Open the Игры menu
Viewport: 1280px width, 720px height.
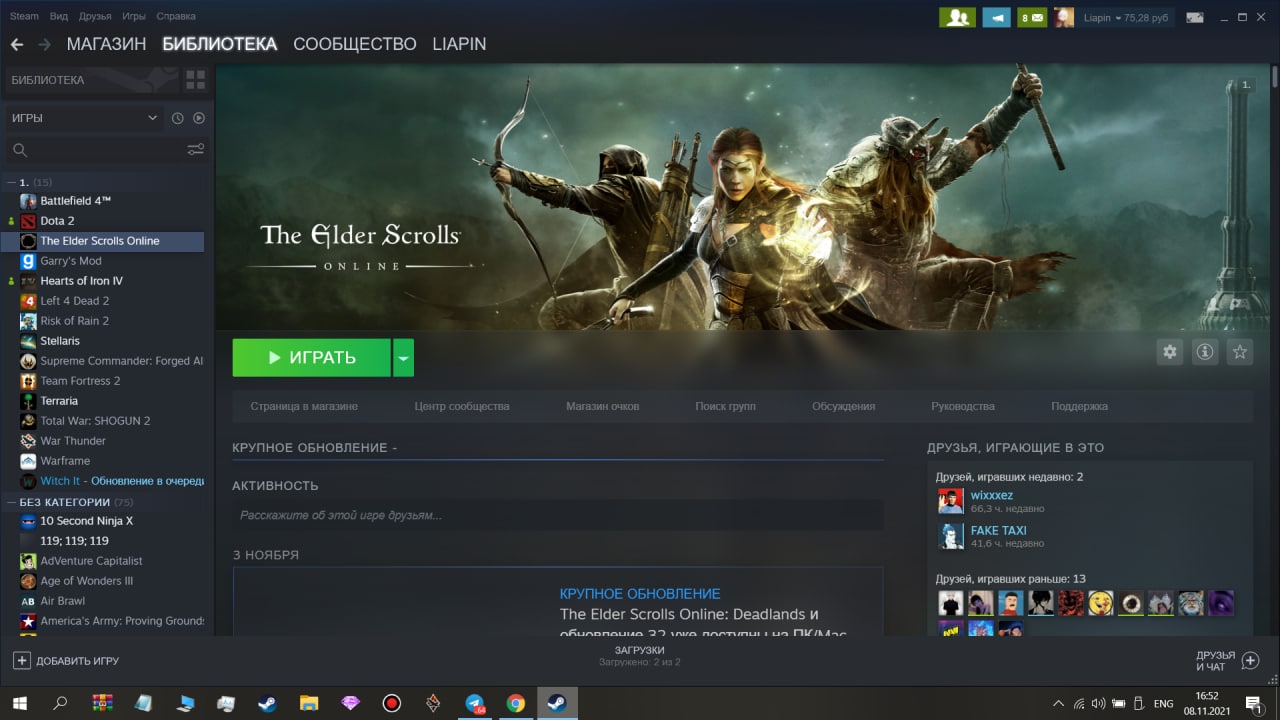(x=134, y=16)
